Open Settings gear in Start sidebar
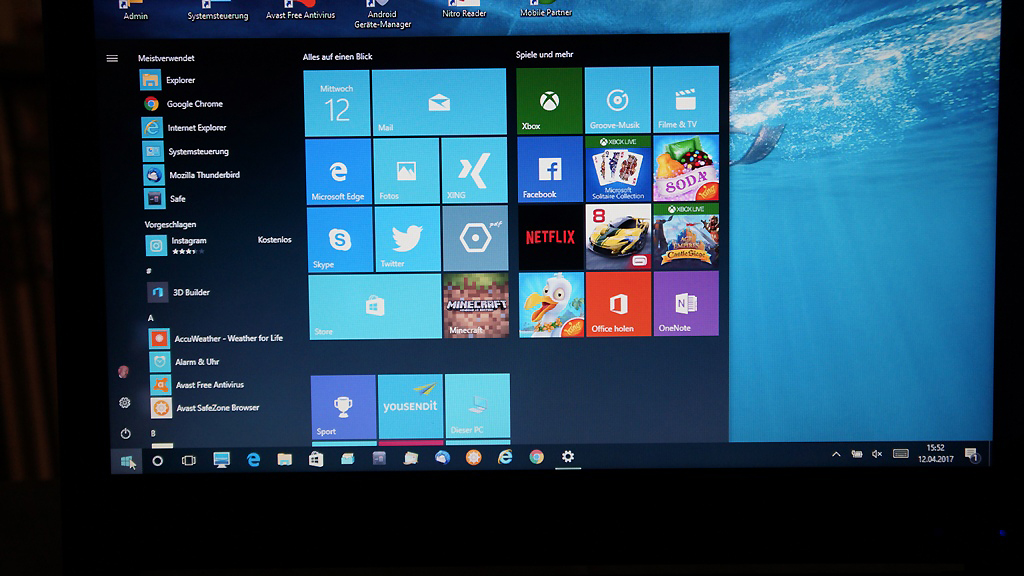The width and height of the screenshot is (1024, 576). pos(125,403)
